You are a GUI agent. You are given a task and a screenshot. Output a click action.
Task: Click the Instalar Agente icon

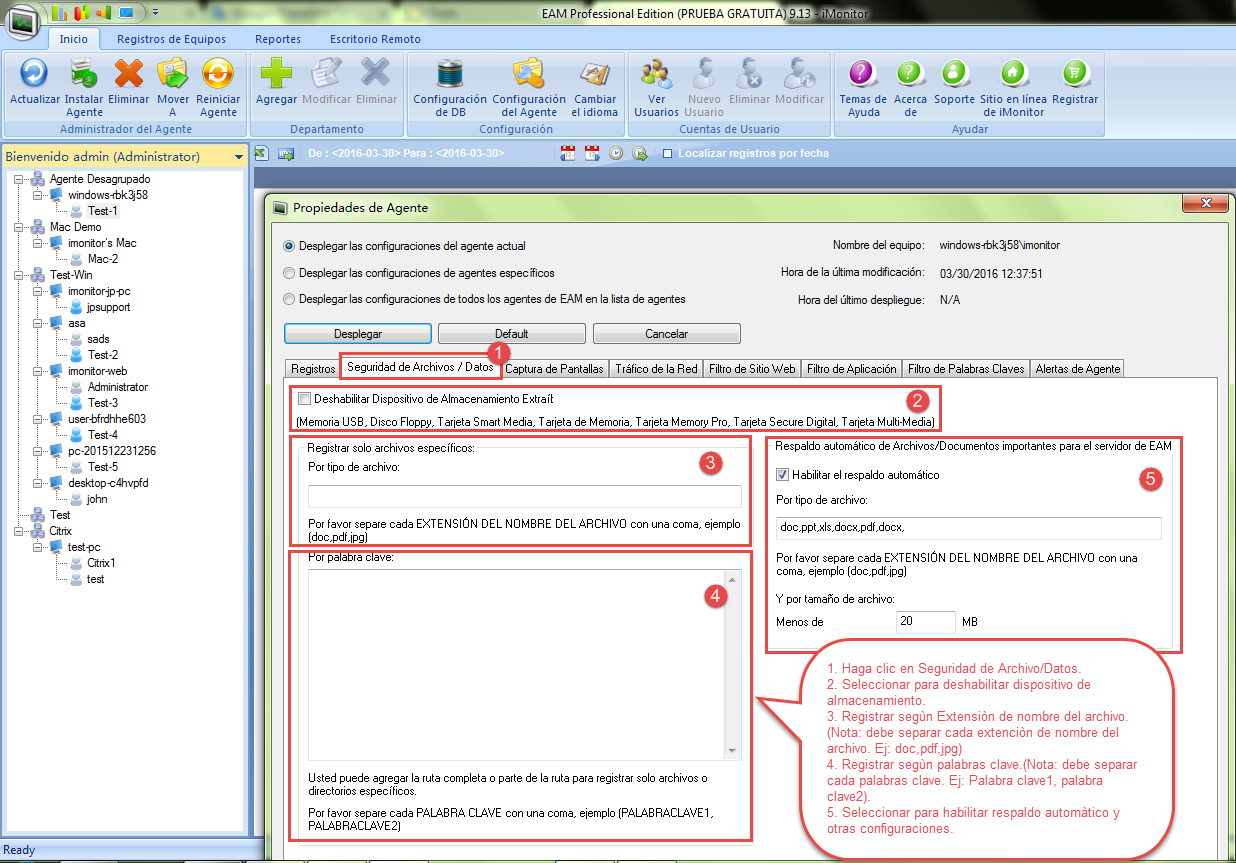click(x=84, y=74)
